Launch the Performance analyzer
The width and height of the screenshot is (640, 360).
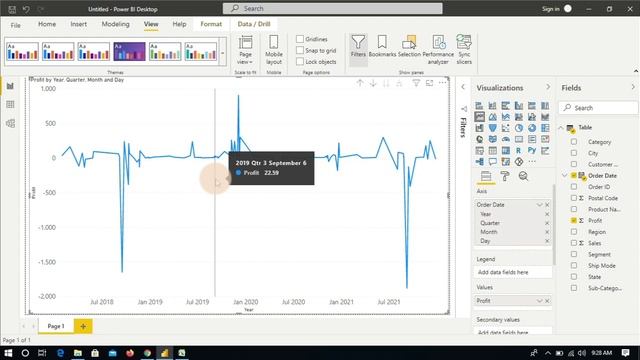click(438, 50)
